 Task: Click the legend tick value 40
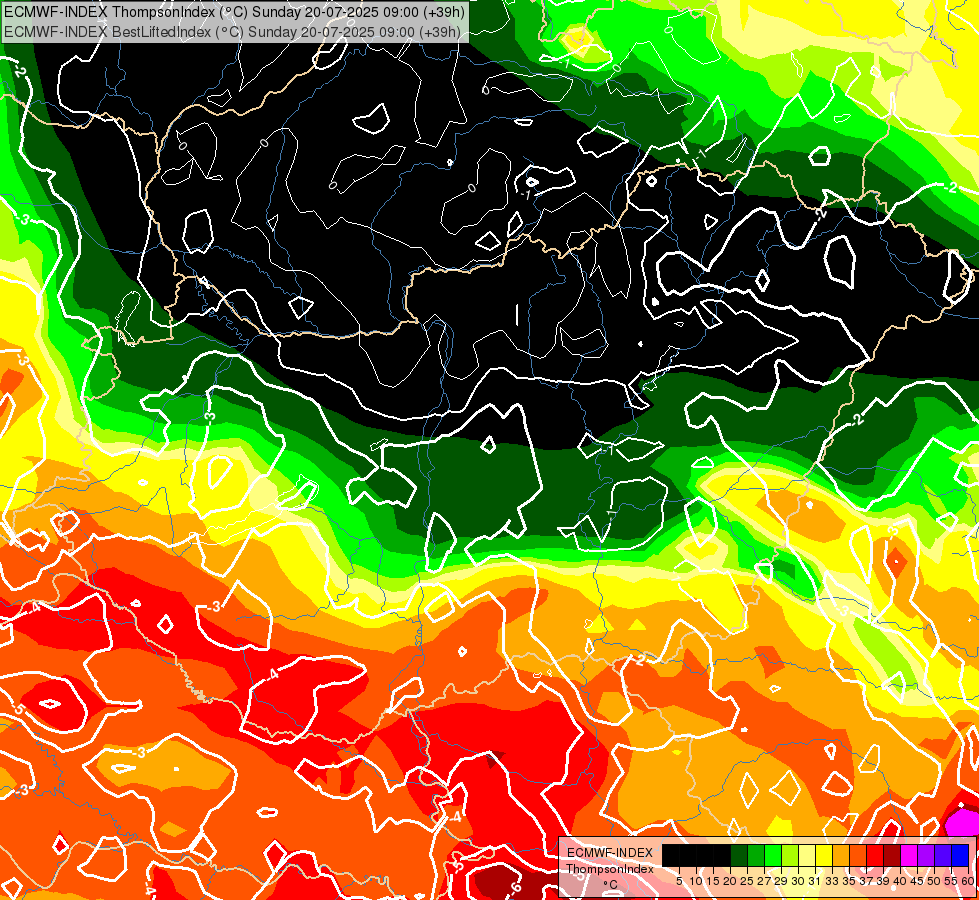click(x=900, y=881)
